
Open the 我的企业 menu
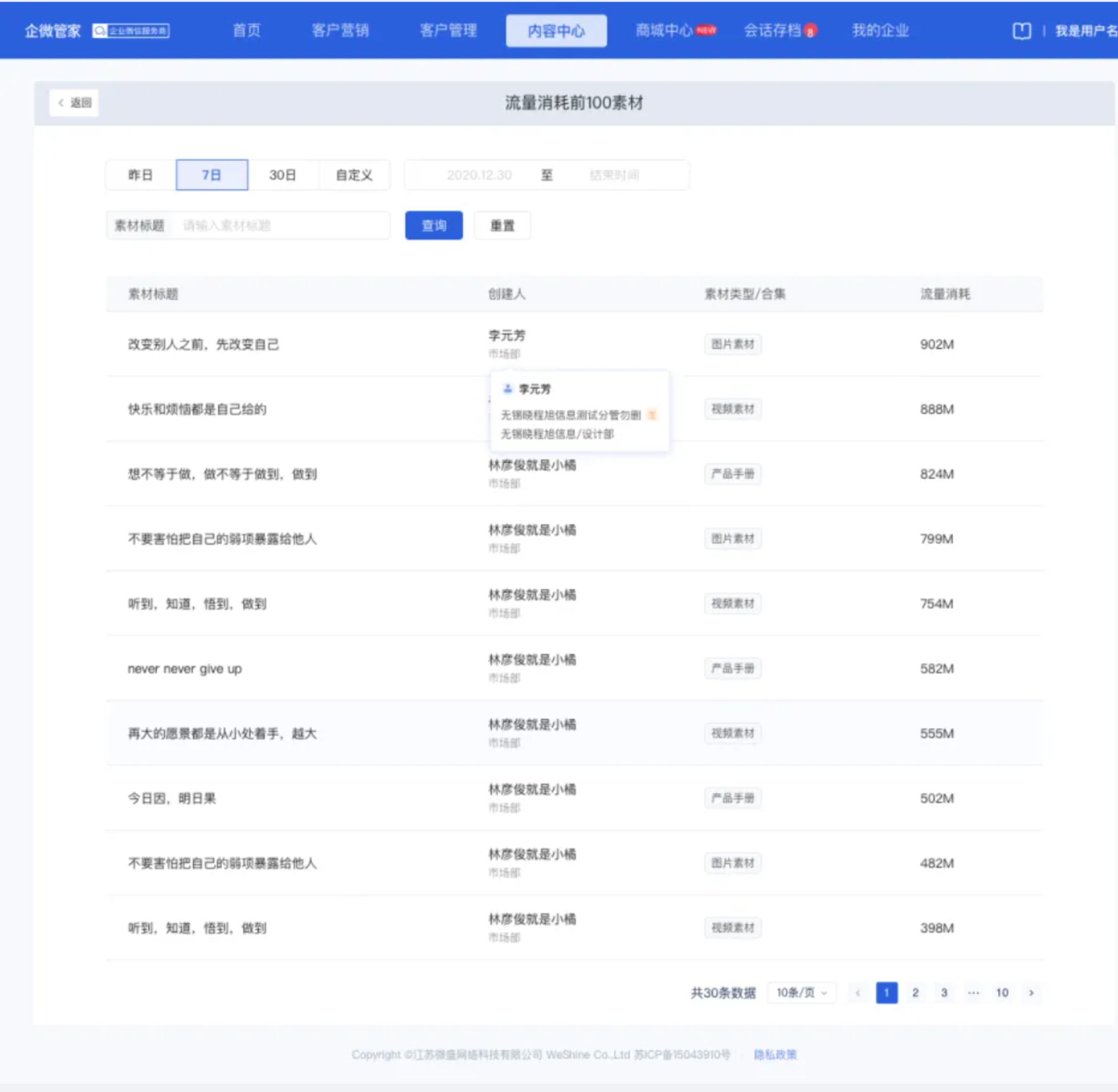880,31
